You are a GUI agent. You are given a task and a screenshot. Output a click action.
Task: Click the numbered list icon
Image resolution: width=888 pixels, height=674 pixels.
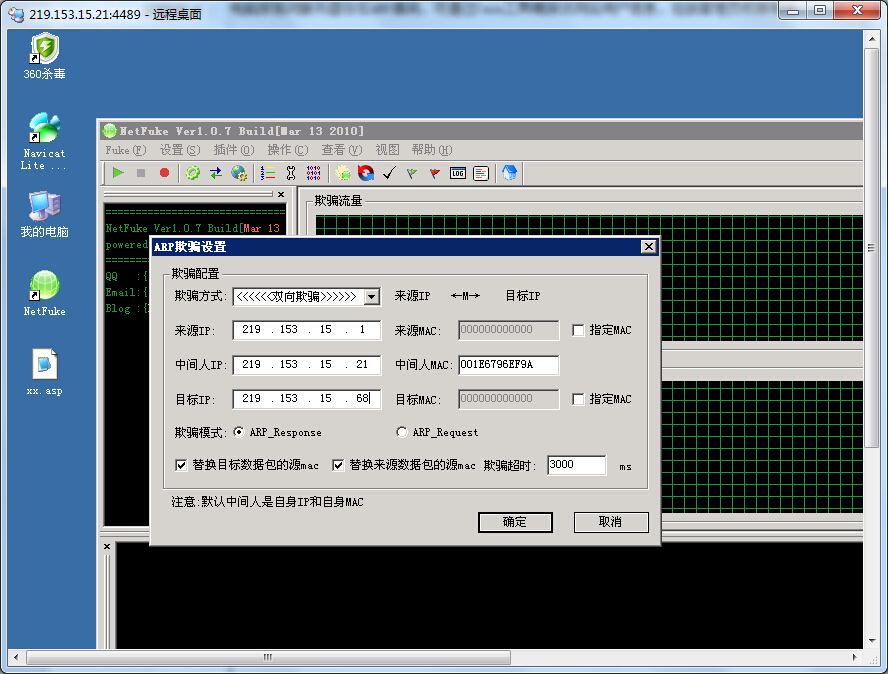[268, 173]
